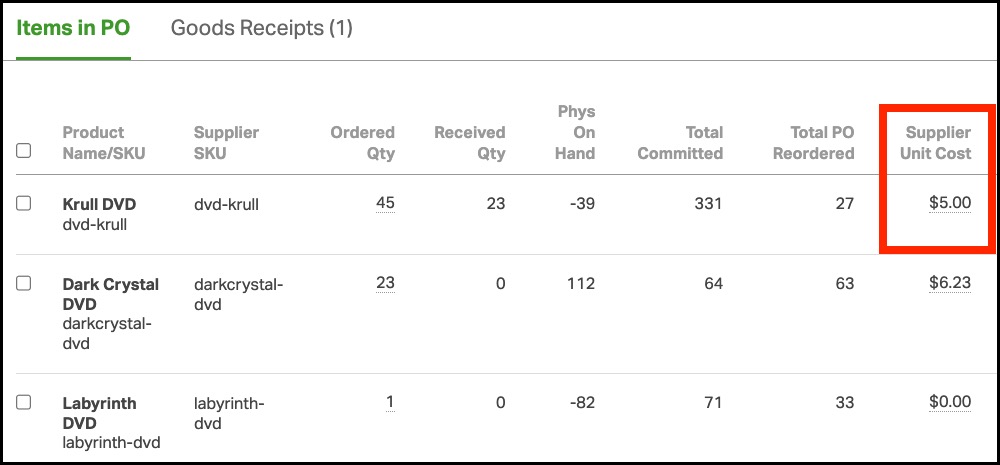Tick the Dark Crystal DVD row checkbox
This screenshot has height=465, width=1000.
click(x=24, y=283)
